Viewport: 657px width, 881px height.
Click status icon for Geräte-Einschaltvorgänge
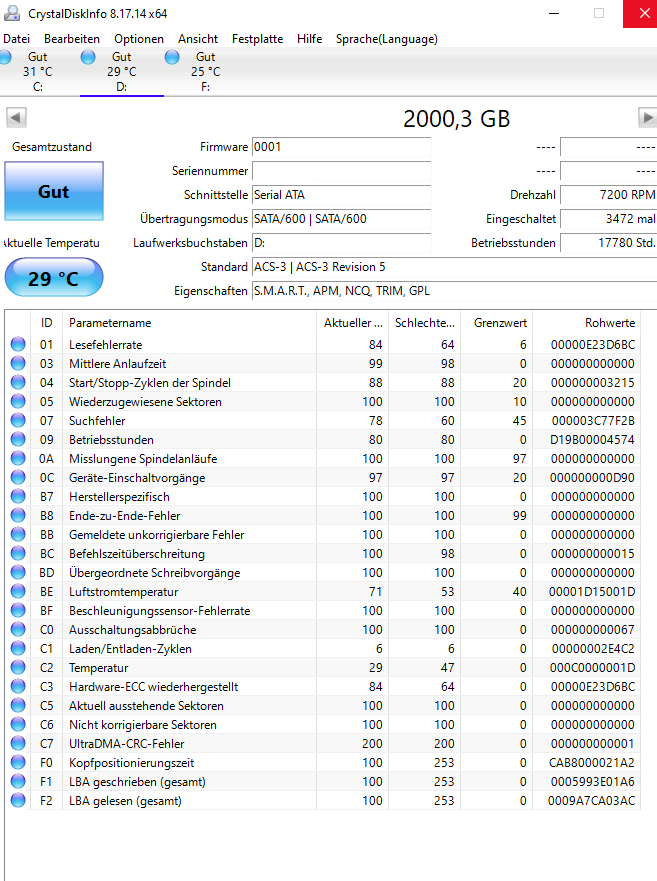pos(18,477)
